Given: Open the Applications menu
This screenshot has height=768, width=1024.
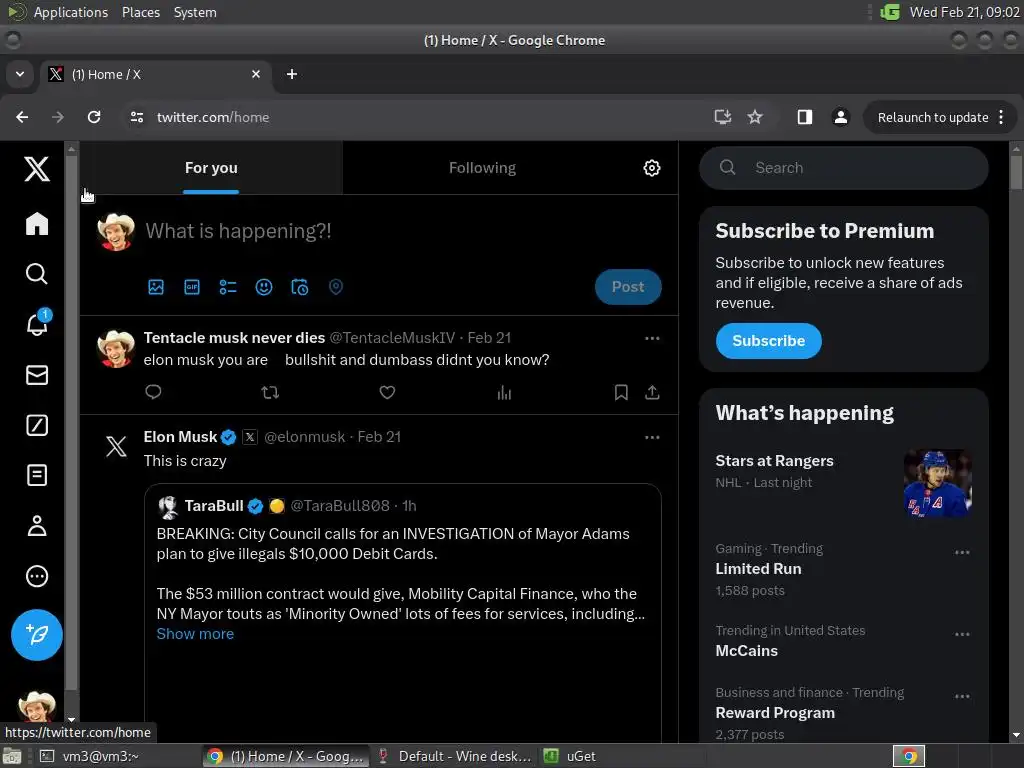Looking at the screenshot, I should pos(71,12).
